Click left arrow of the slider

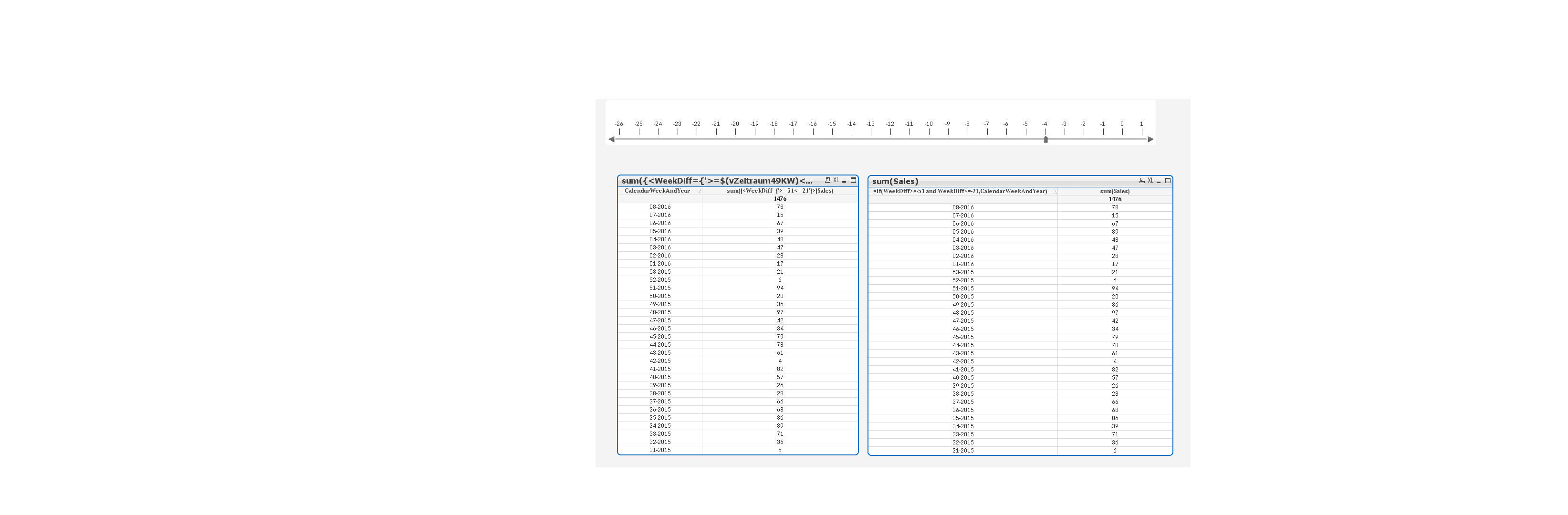point(611,140)
